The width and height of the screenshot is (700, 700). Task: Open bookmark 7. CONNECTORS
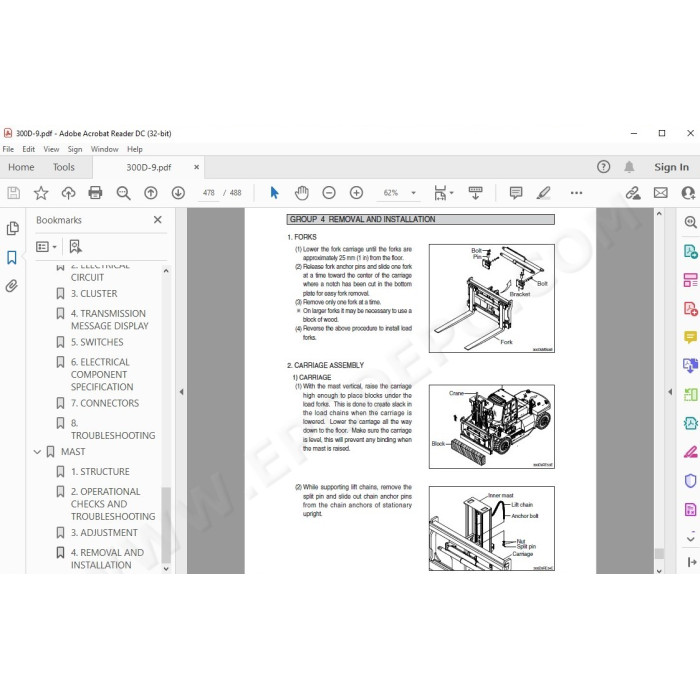click(x=105, y=403)
